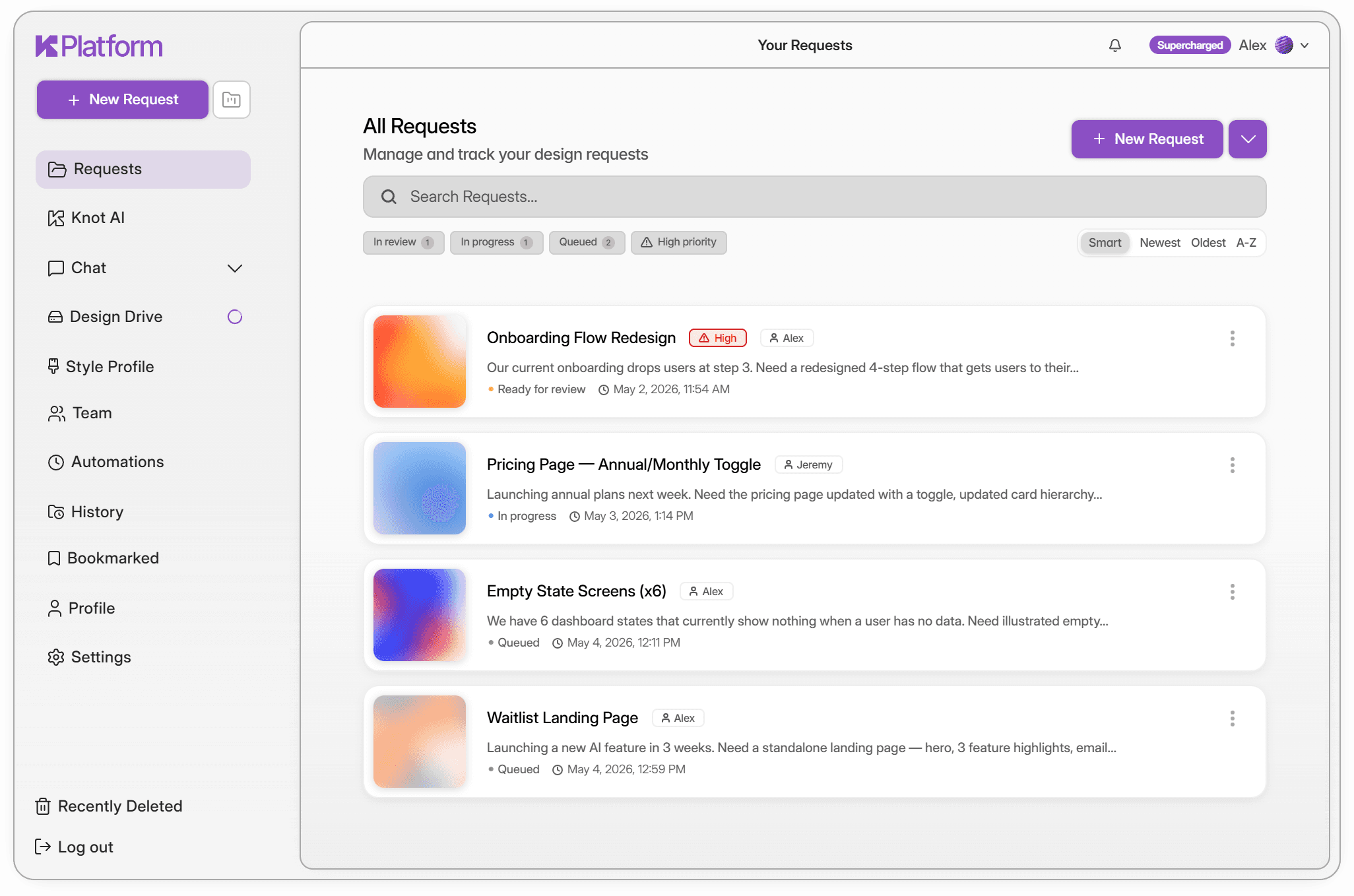Screen dimensions: 1354x896
Task: Click the Alex user name in header
Action: click(1252, 46)
